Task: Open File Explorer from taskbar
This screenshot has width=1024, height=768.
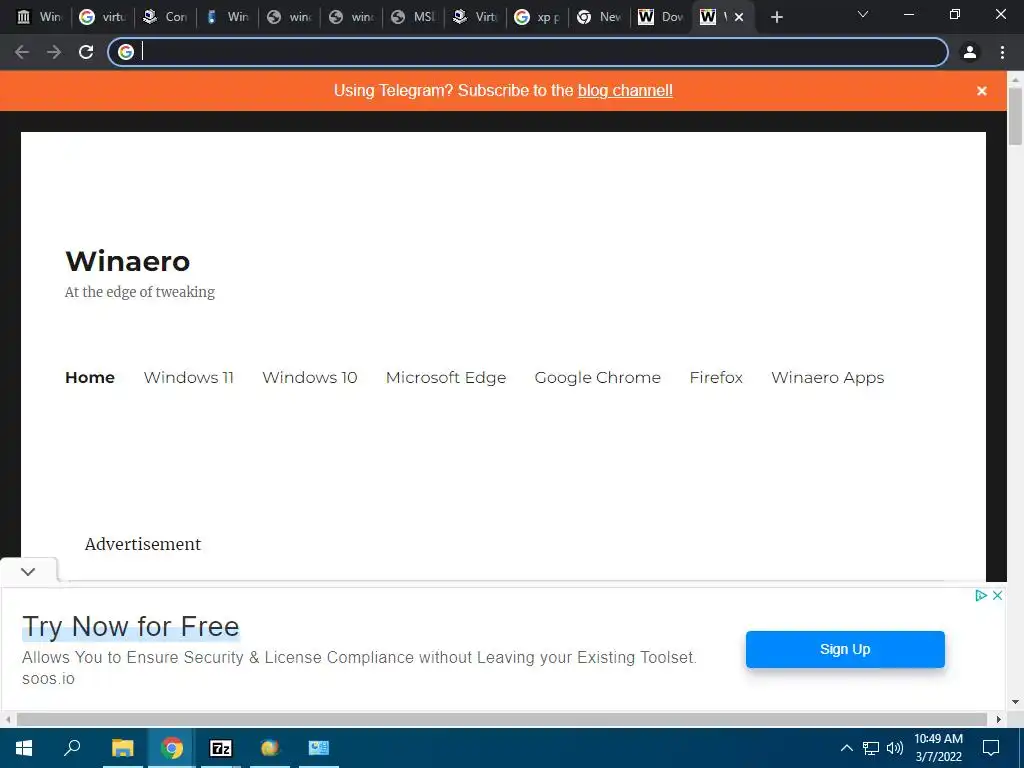Action: pyautogui.click(x=122, y=748)
